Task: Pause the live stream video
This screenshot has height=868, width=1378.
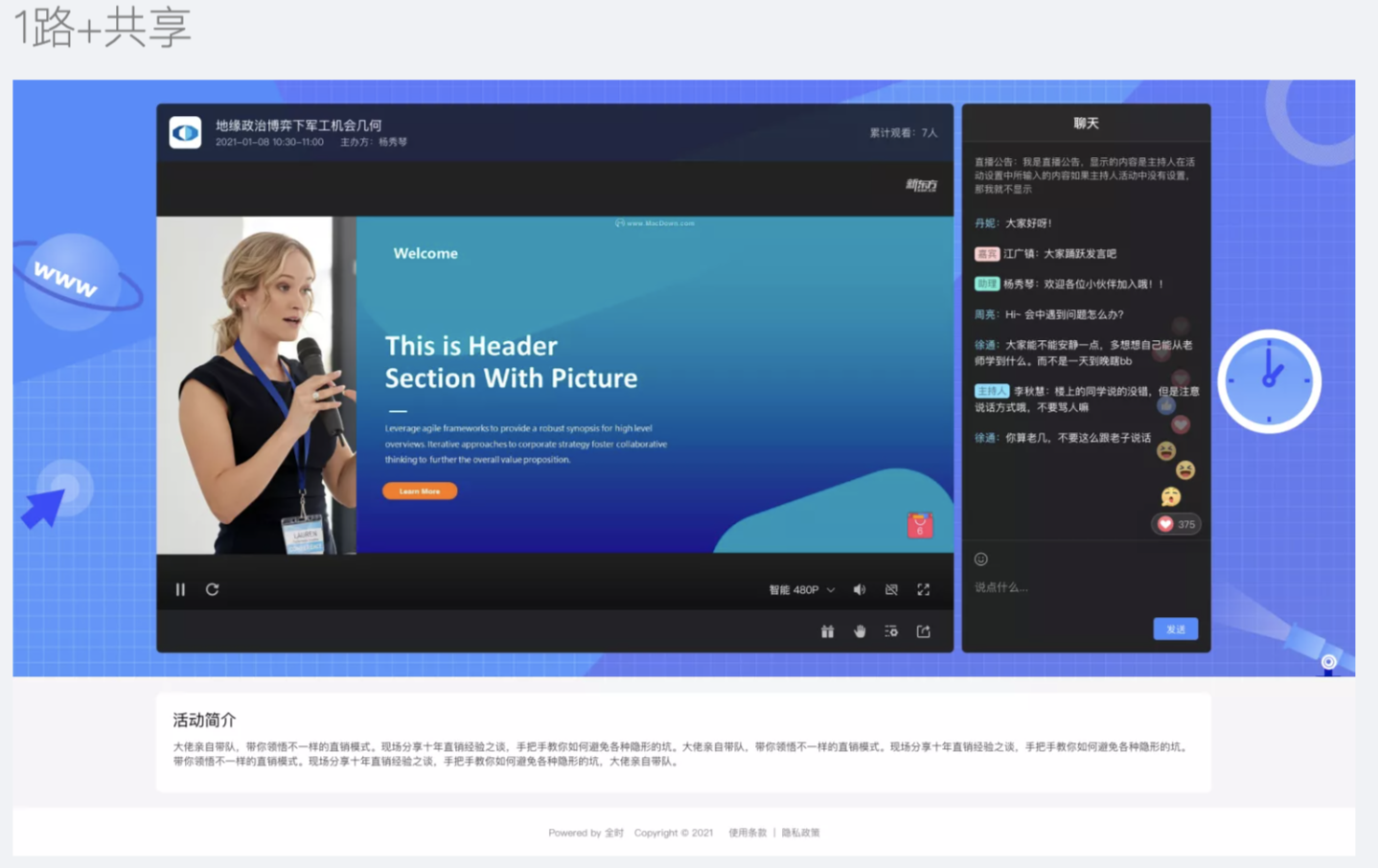Action: (x=180, y=589)
